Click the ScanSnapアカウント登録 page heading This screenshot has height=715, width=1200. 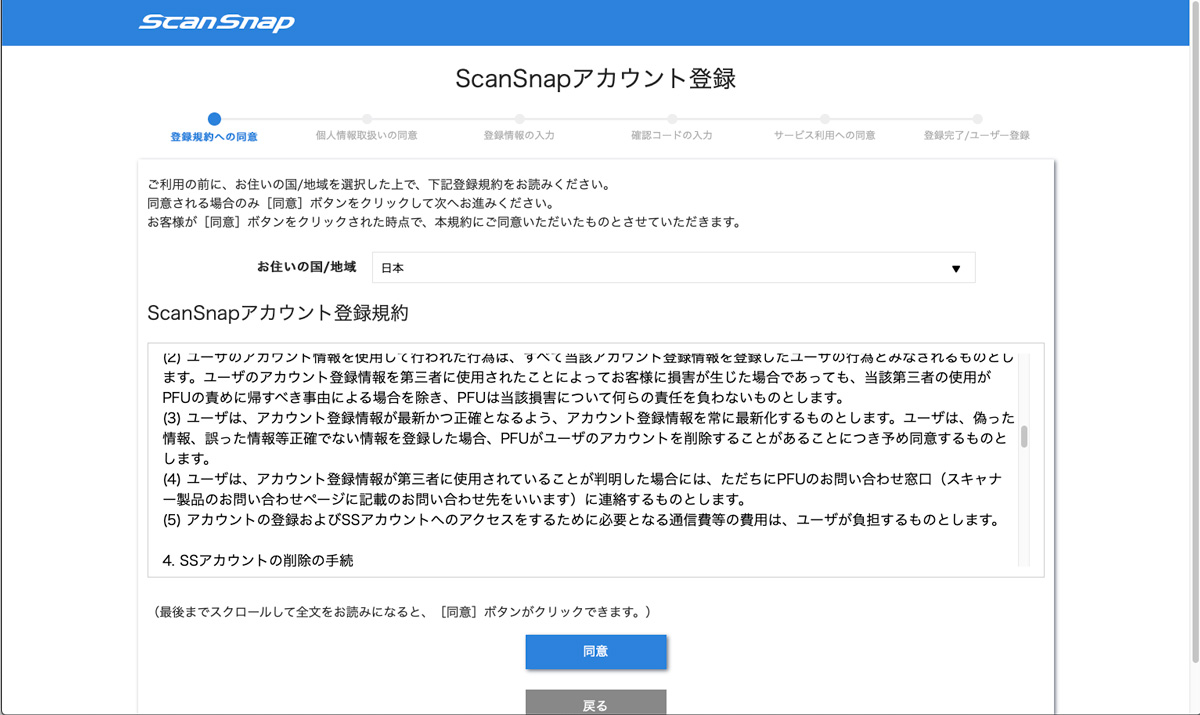click(x=596, y=79)
